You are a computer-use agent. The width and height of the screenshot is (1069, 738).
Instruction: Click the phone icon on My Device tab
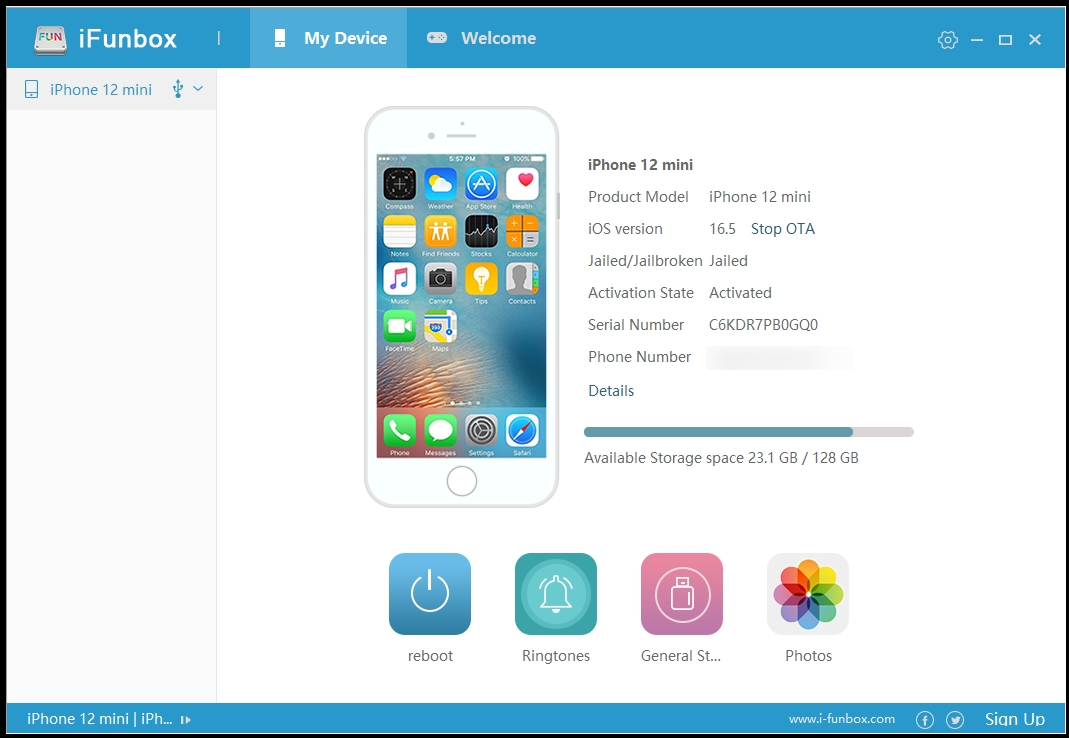[x=280, y=38]
